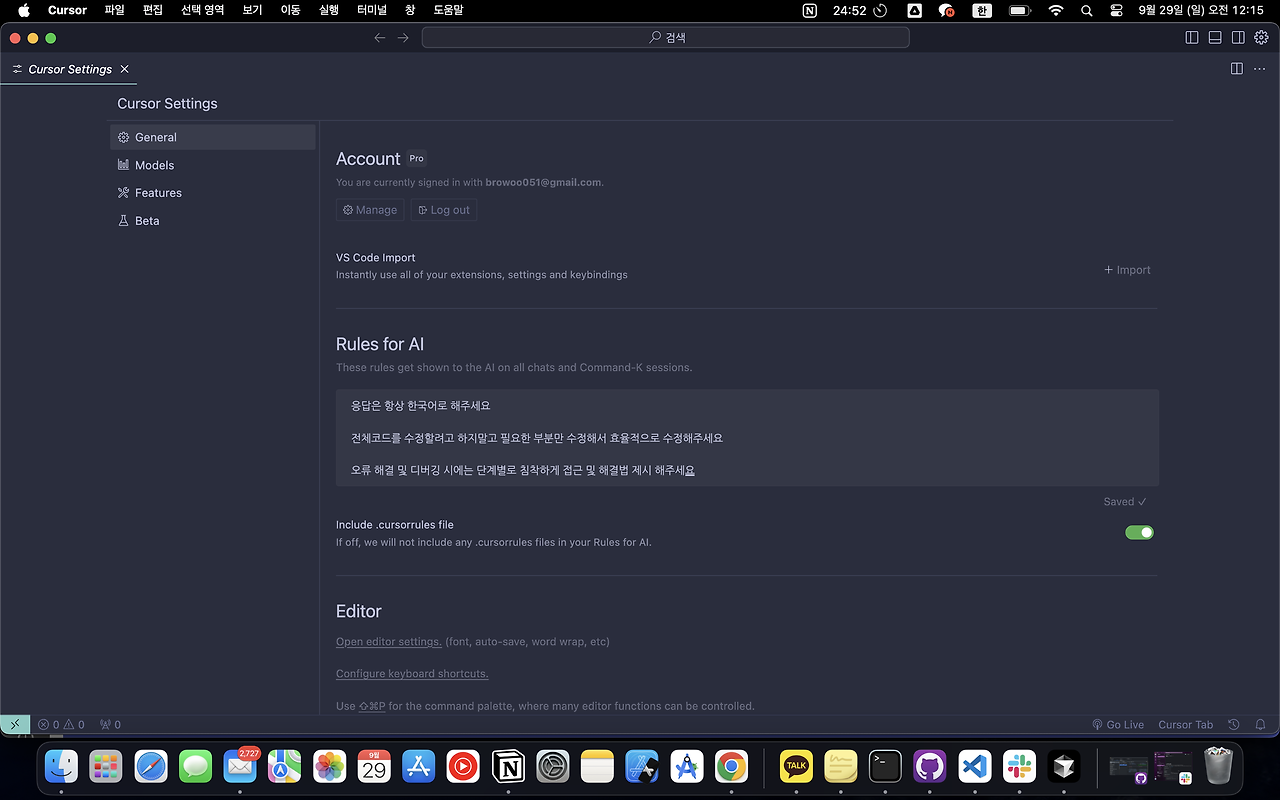The image size is (1280, 800).
Task: Launch Visual Studio Code from the Dock
Action: (975, 767)
